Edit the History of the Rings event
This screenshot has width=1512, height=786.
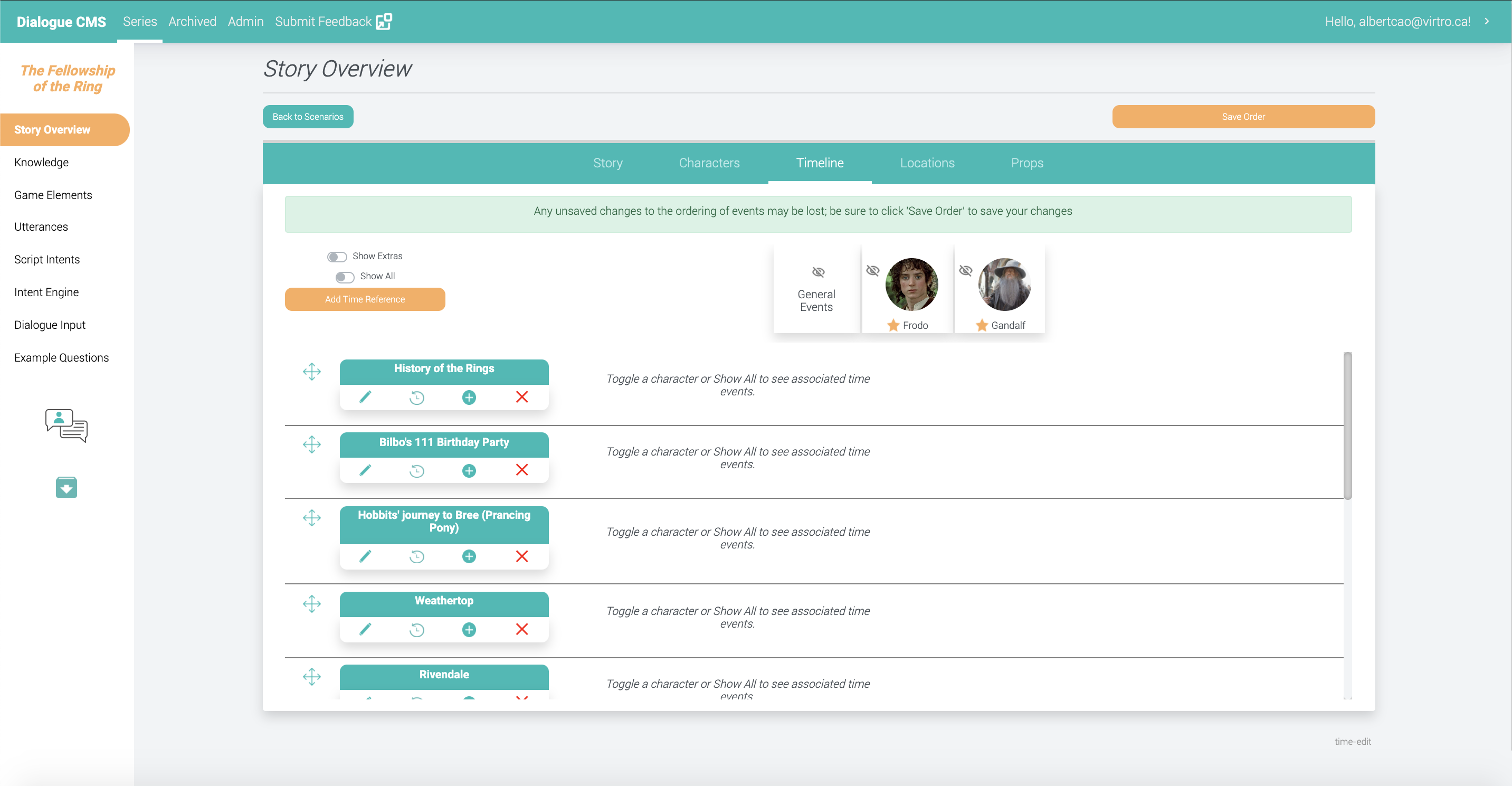365,397
